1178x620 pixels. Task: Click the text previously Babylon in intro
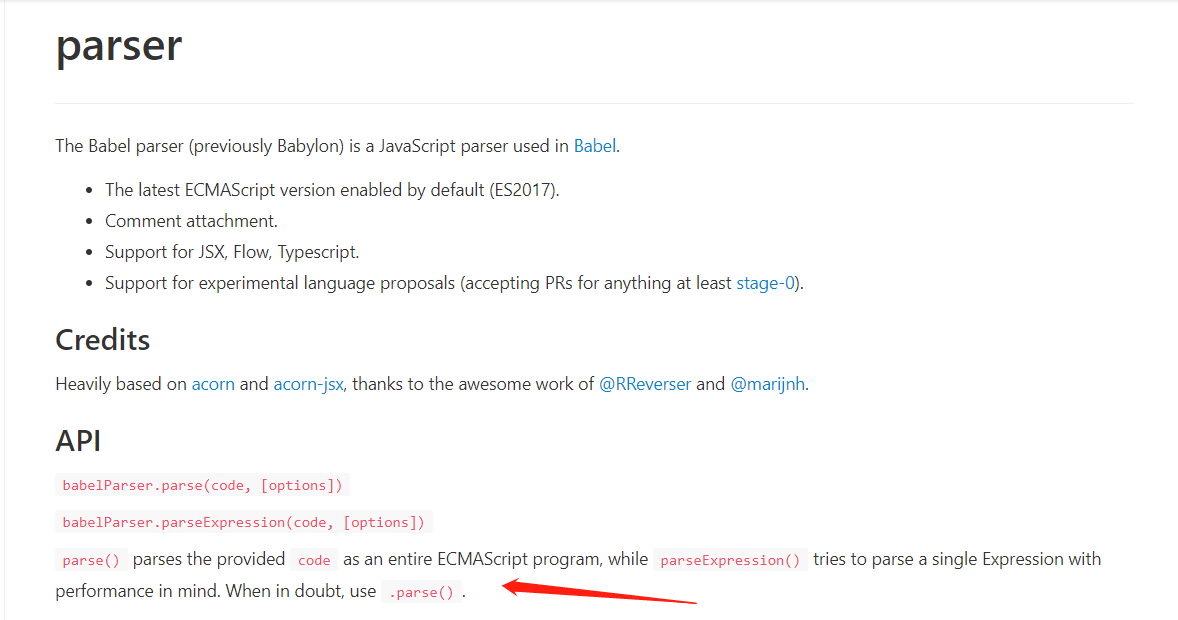pos(267,146)
